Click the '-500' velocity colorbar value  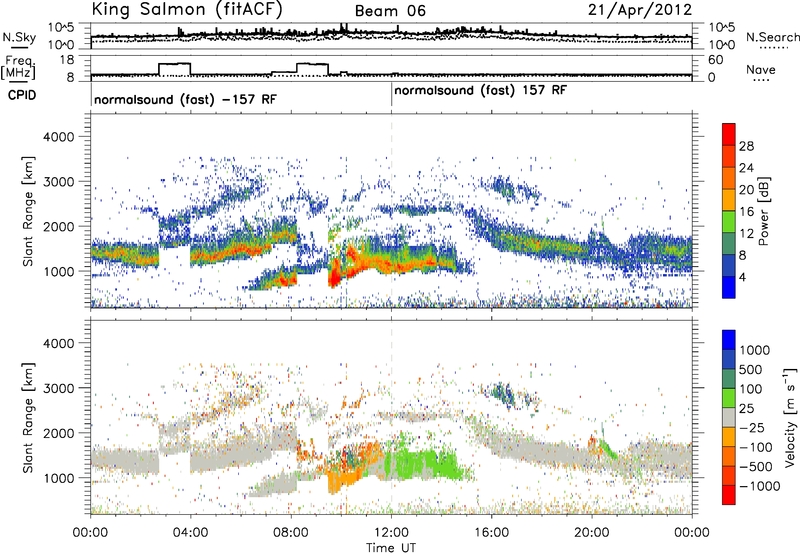pyautogui.click(x=756, y=466)
